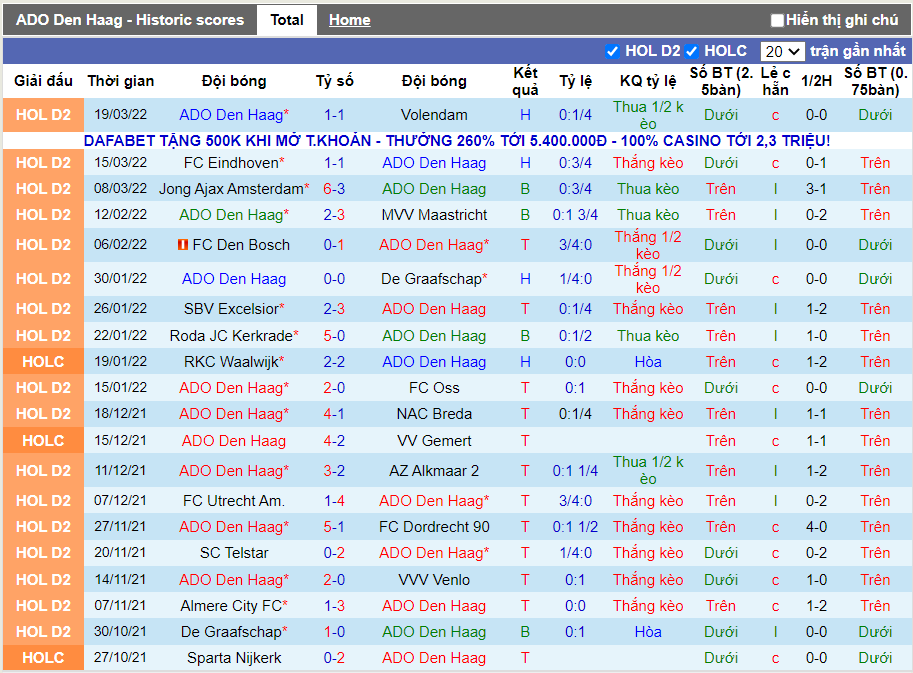Open SC Telstar team link

coord(234,552)
